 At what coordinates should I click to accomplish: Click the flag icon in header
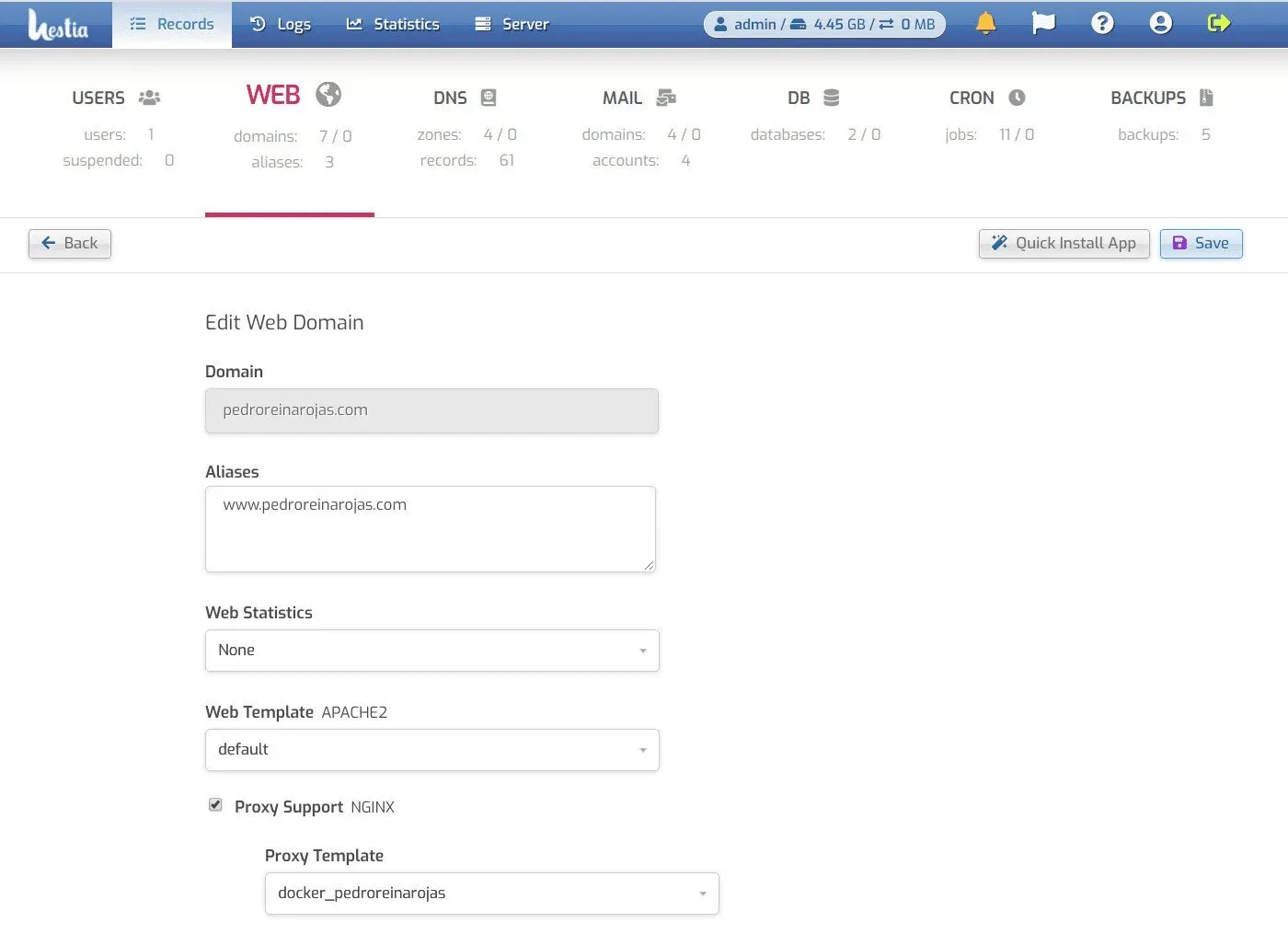tap(1043, 24)
